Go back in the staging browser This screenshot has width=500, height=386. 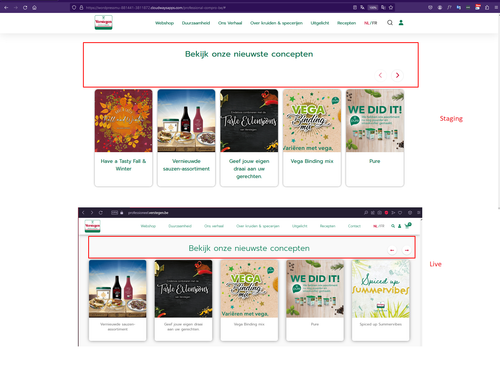(x=6, y=7)
